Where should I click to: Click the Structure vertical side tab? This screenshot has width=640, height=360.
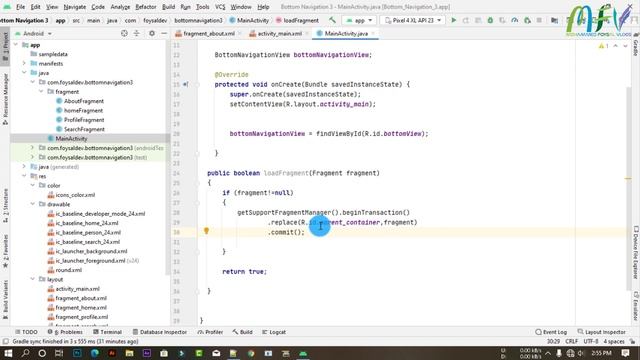pyautogui.click(x=5, y=206)
